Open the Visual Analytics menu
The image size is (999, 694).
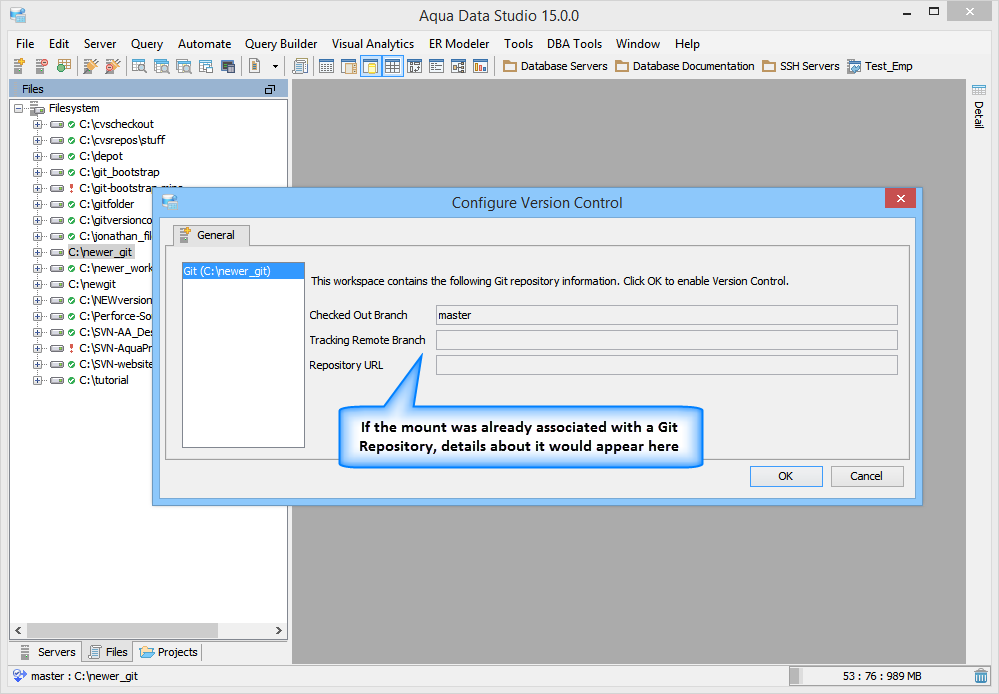(x=373, y=44)
